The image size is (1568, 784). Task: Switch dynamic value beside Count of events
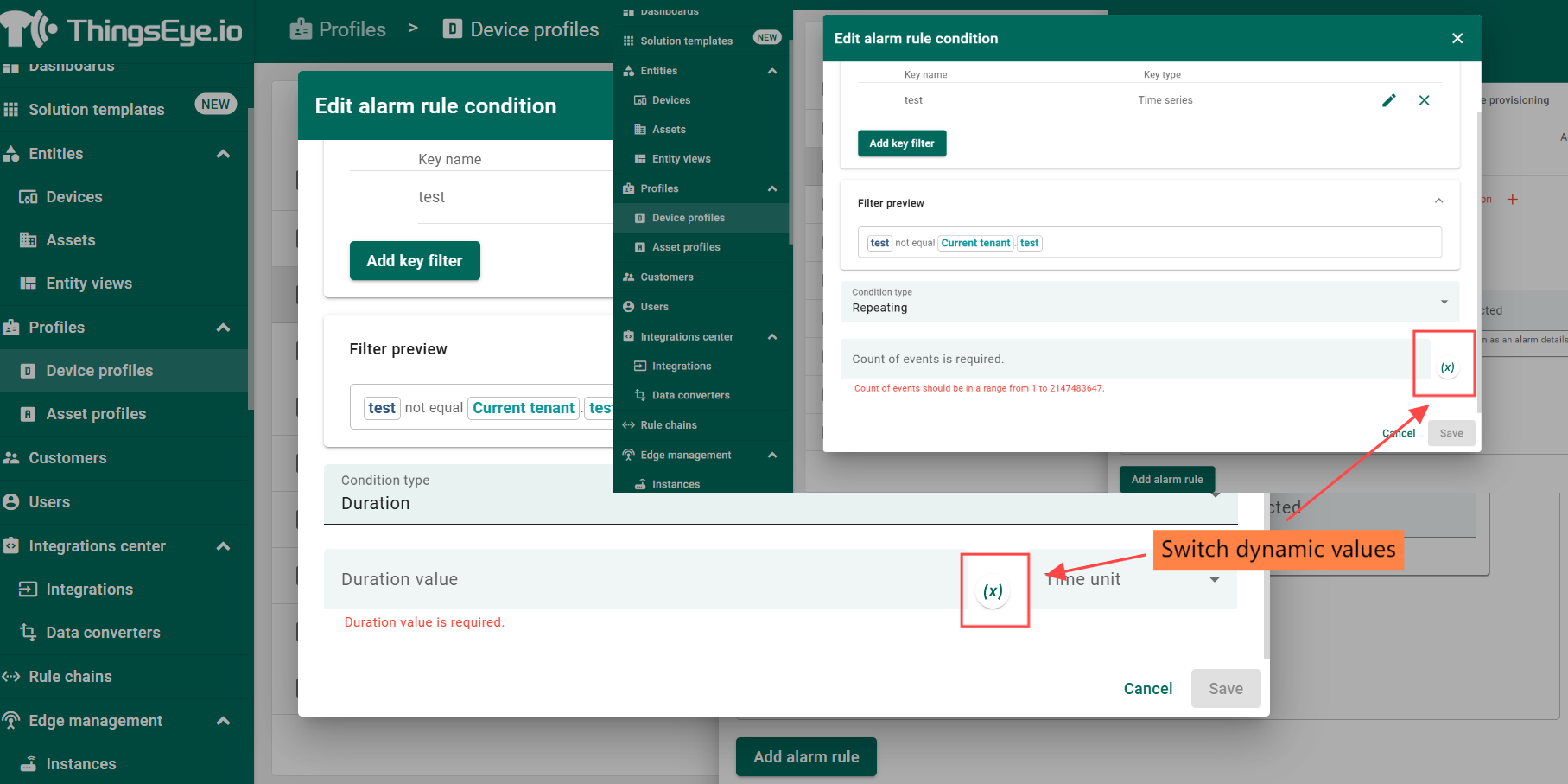click(x=1447, y=367)
